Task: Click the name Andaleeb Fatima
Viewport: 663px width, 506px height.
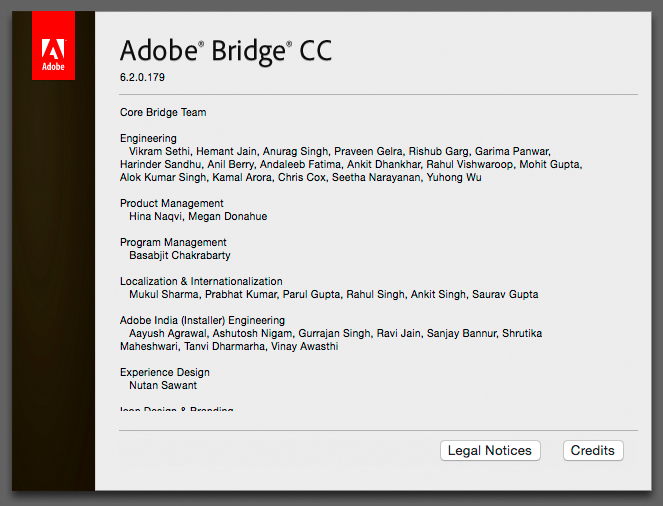Action: [300, 164]
